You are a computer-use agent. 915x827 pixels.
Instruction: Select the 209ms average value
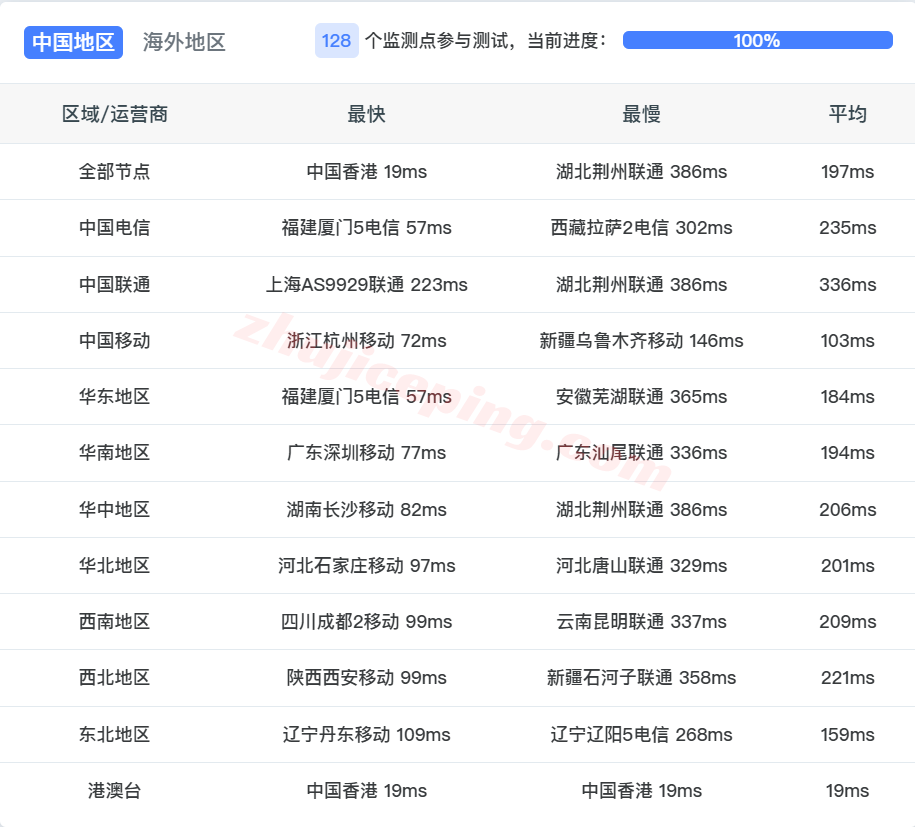[x=847, y=622]
